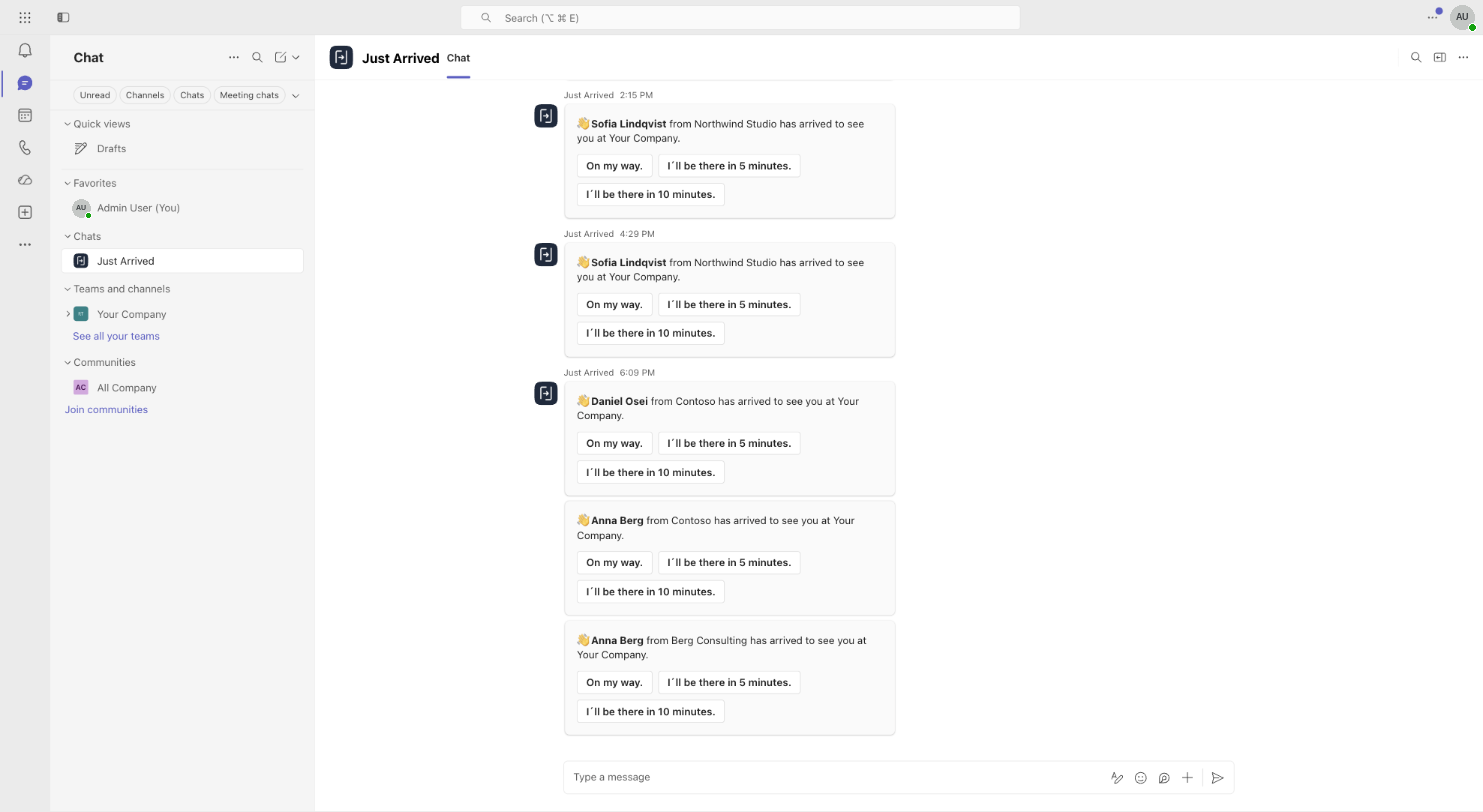
Task: Filter by Meeting chats
Action: (x=249, y=95)
